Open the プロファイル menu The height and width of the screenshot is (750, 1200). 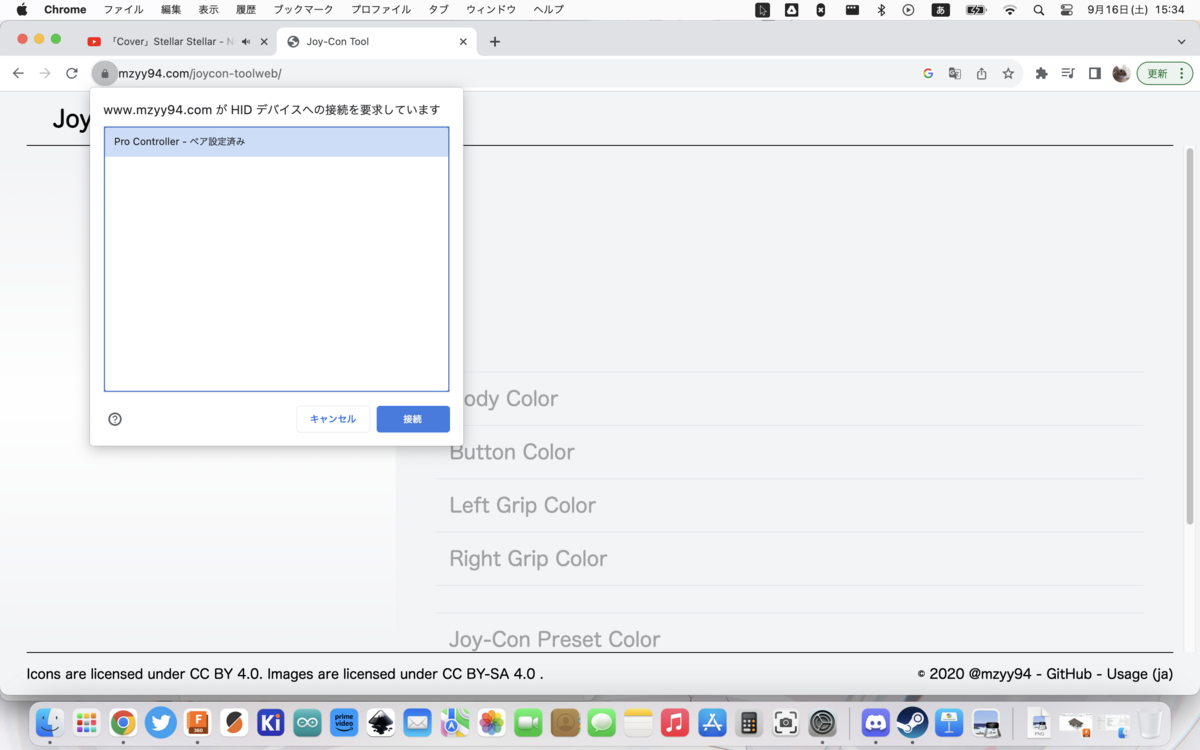[x=380, y=10]
